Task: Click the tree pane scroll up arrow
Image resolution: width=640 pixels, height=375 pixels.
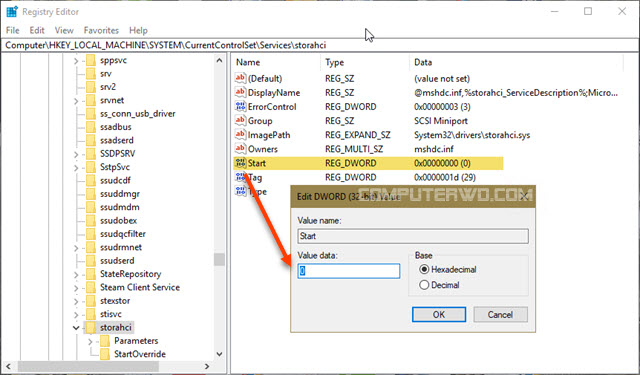Action: click(x=219, y=60)
